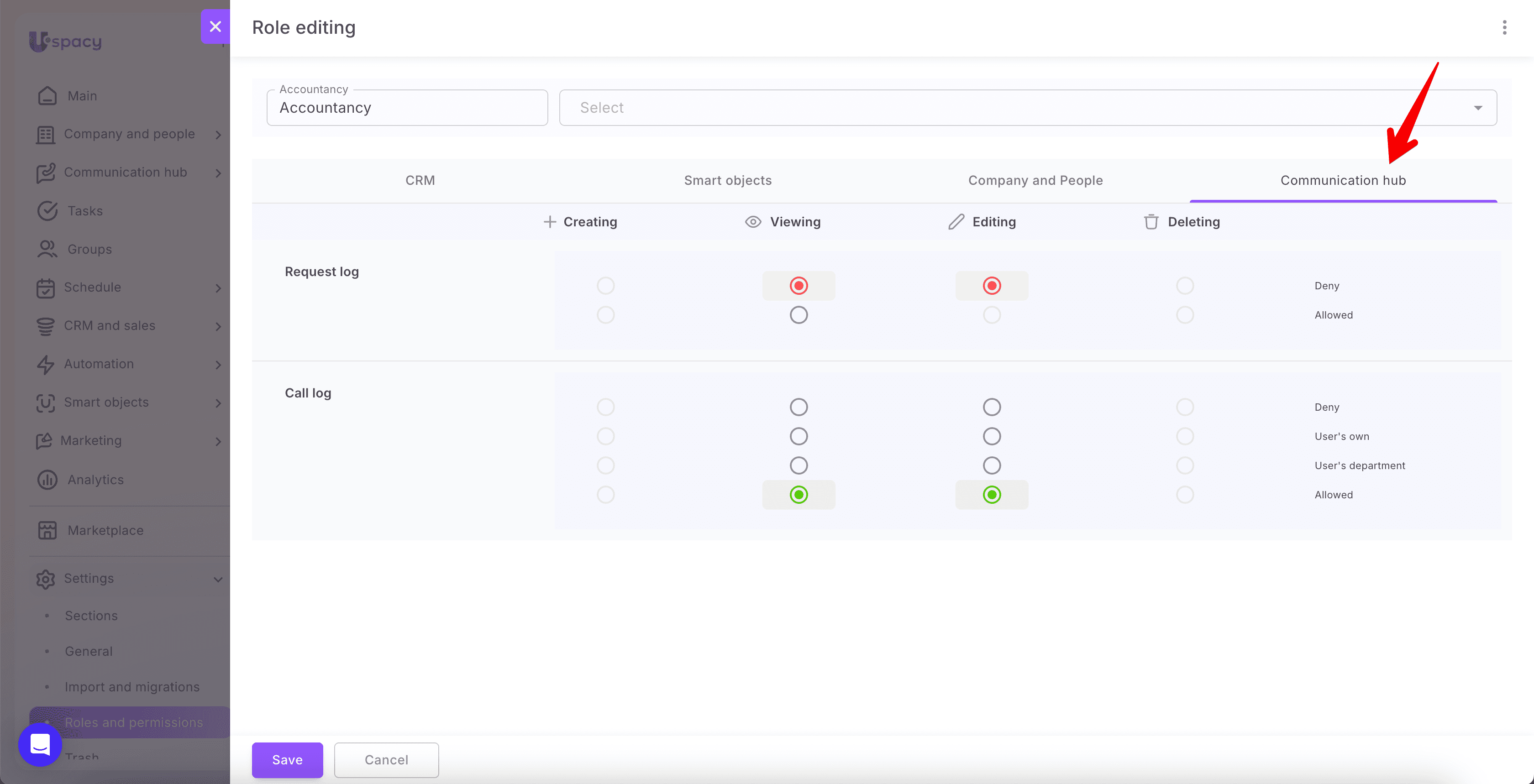Open Groups in the sidebar
The height and width of the screenshot is (784, 1534).
coord(89,249)
